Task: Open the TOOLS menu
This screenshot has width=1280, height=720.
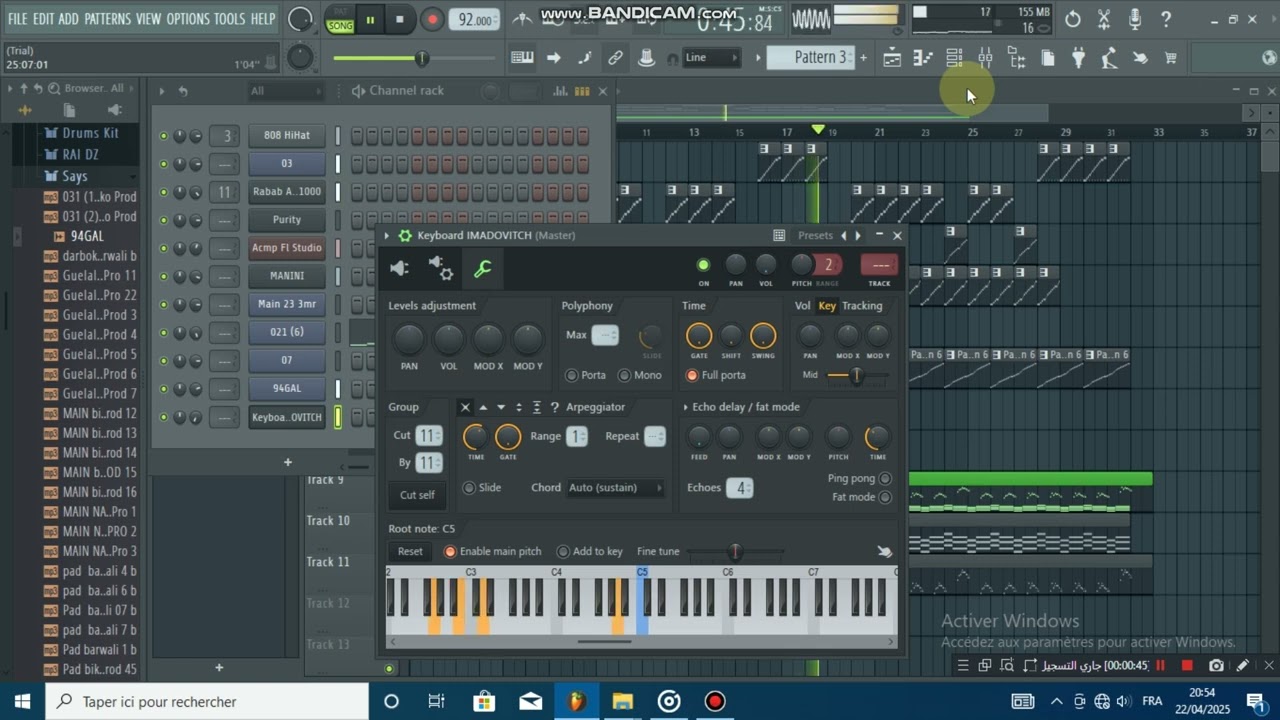Action: 229,19
